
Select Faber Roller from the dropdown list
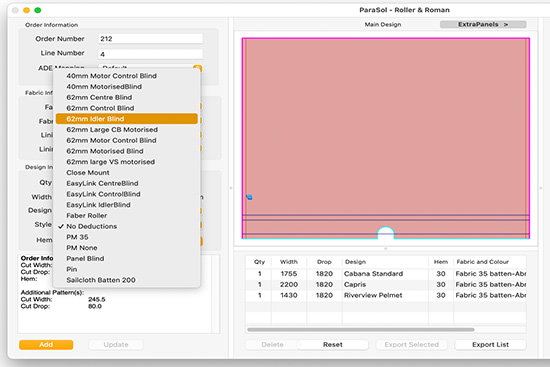coord(127,215)
